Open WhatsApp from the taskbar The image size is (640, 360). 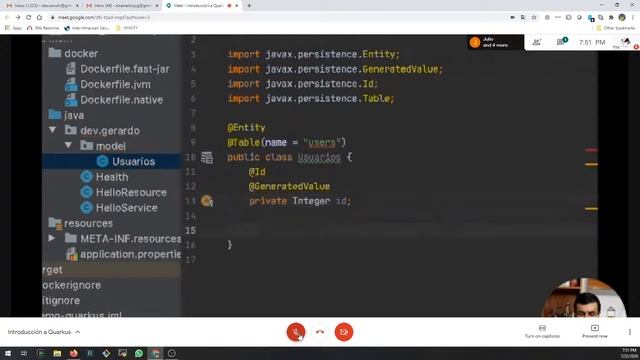pos(139,353)
